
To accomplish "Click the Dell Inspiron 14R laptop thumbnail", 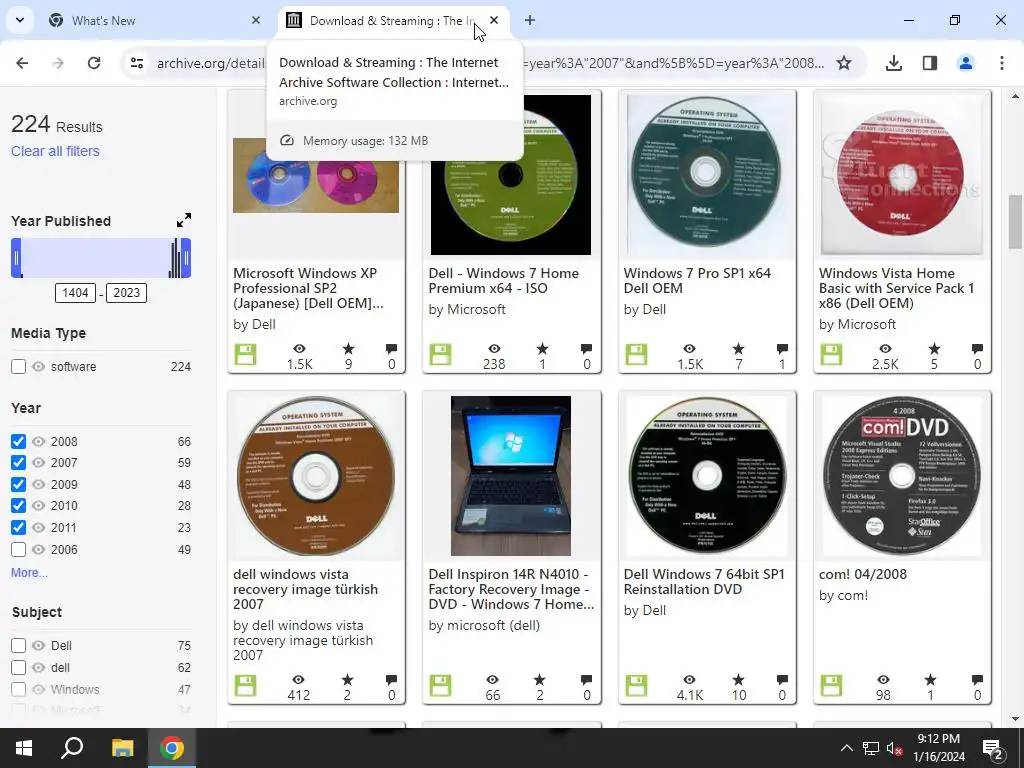I will pyautogui.click(x=511, y=475).
